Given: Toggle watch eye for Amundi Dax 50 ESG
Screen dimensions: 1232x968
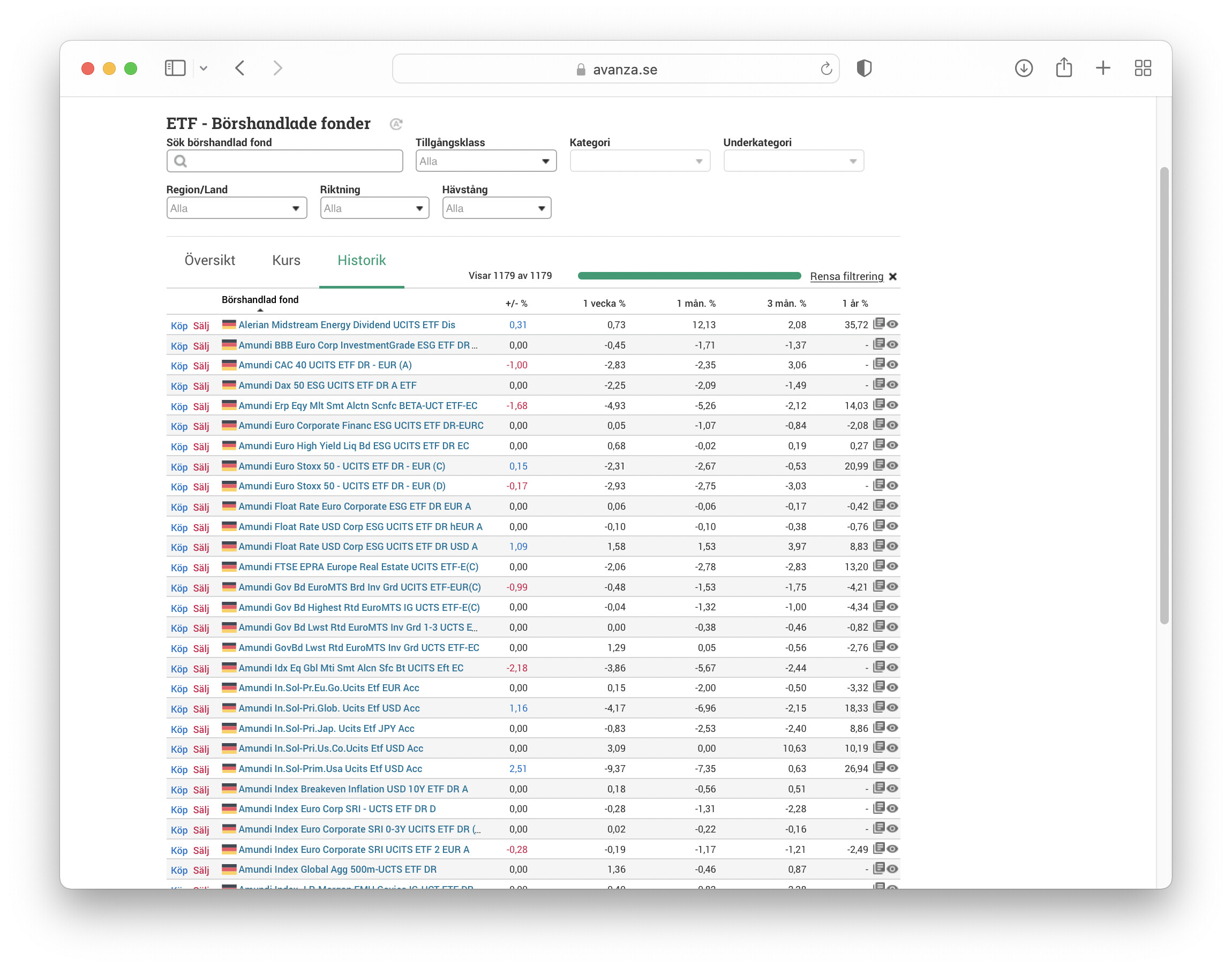Looking at the screenshot, I should click(x=892, y=385).
